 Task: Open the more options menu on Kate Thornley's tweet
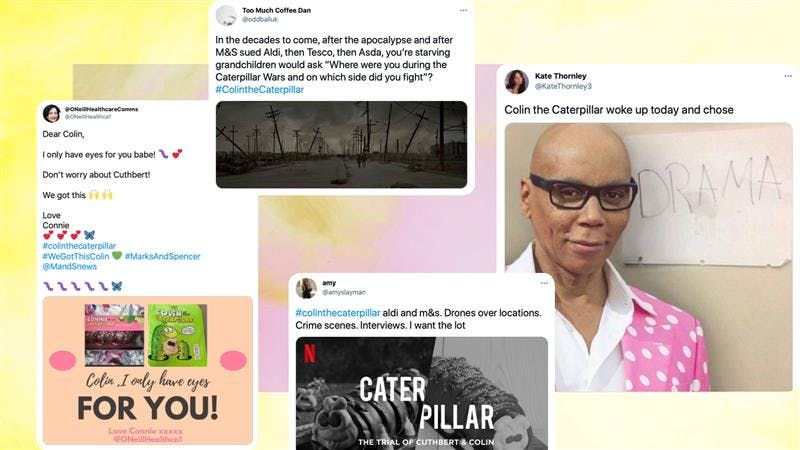[788, 76]
